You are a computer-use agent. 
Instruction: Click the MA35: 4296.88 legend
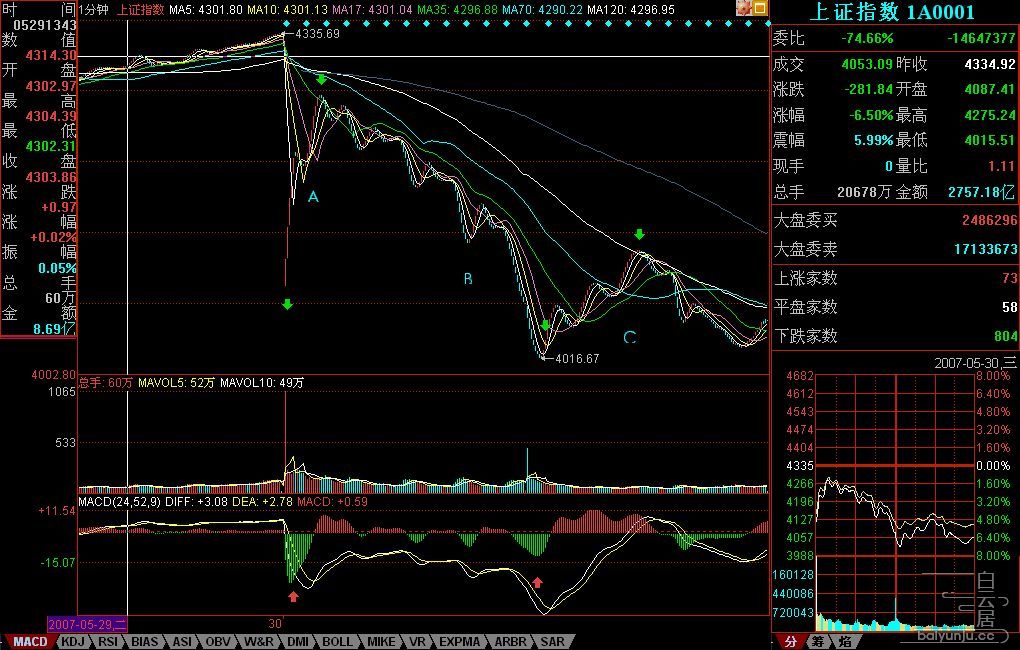(457, 10)
